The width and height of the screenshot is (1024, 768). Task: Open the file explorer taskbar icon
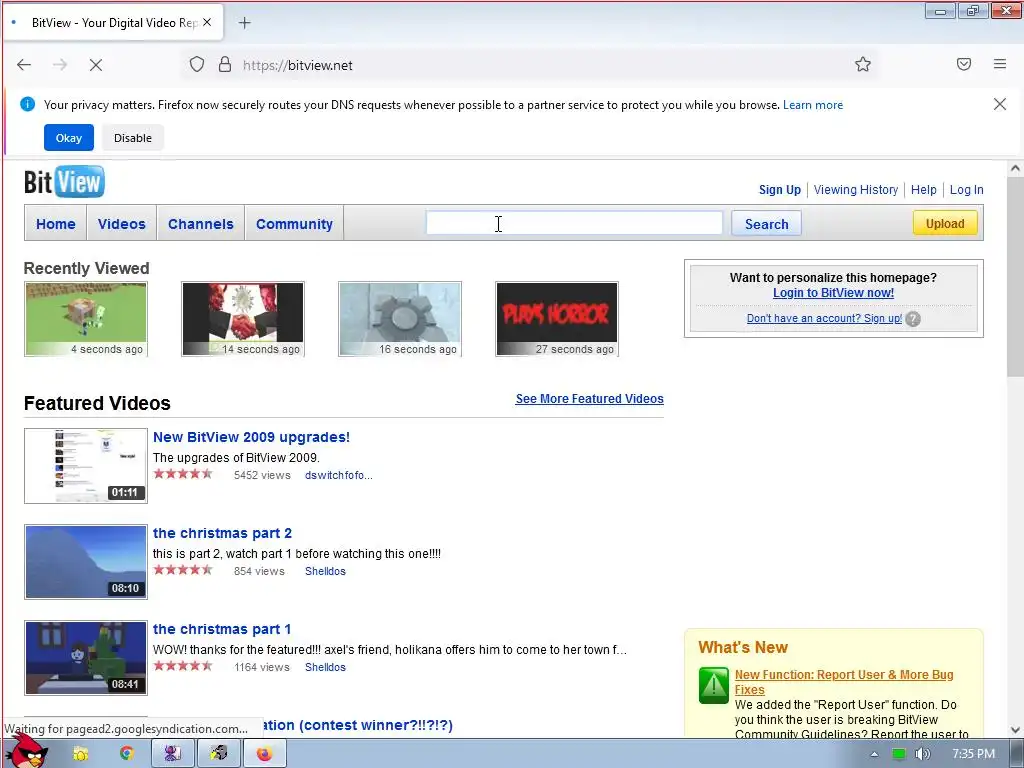[x=81, y=754]
